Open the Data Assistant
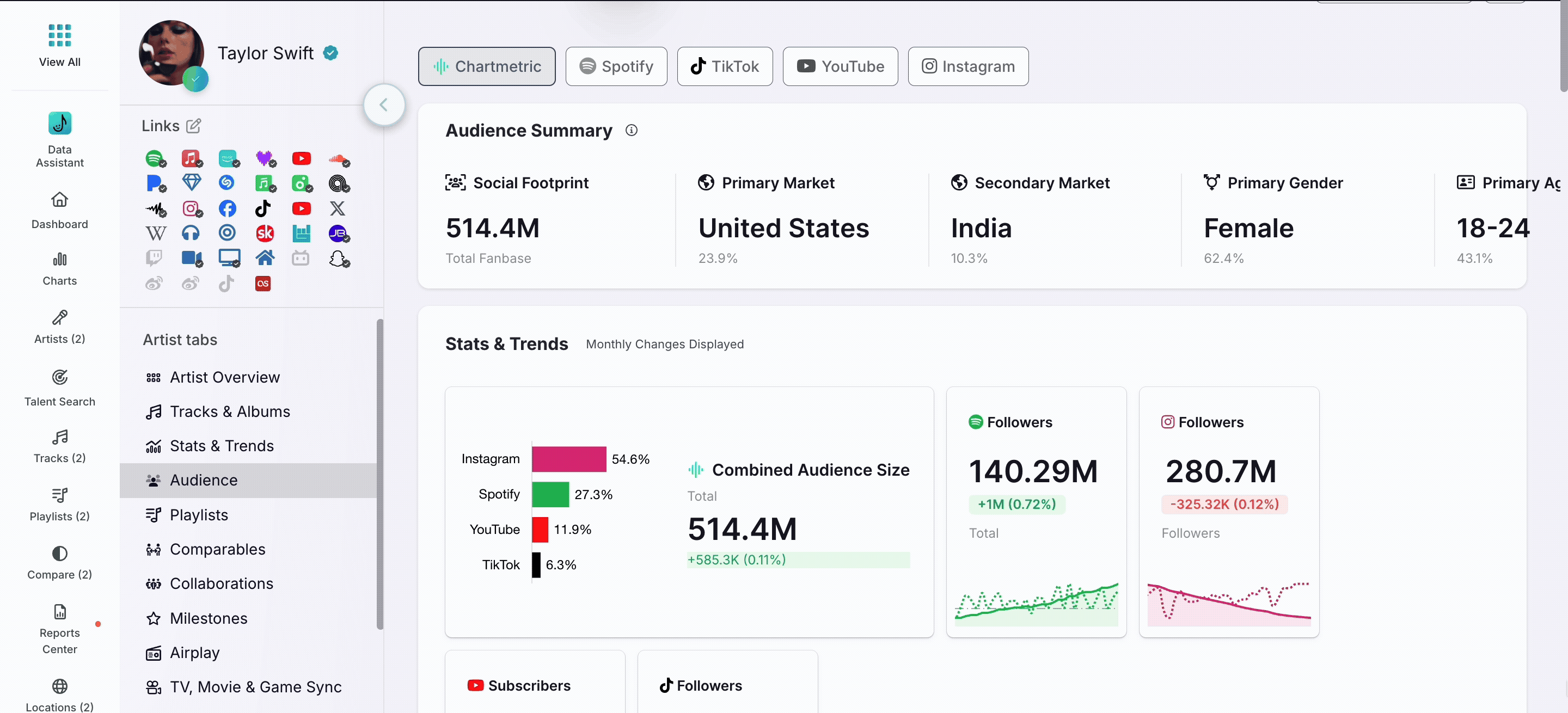Screen dimensions: 1568x713 60,139
